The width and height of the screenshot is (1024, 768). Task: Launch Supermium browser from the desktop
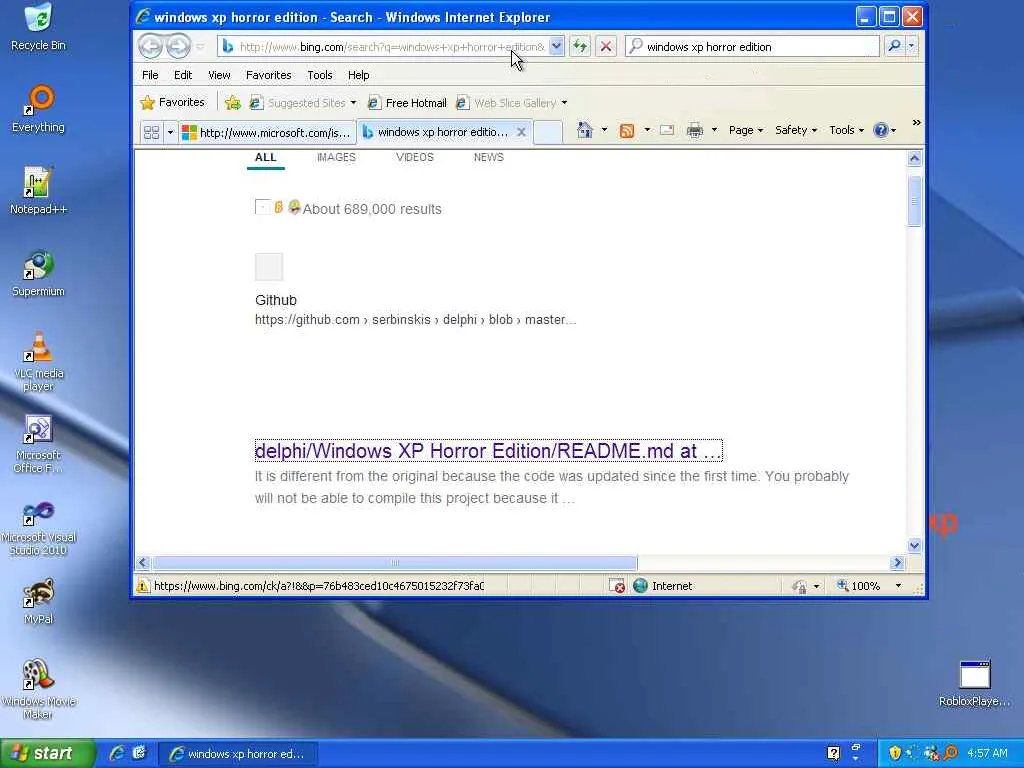(39, 273)
